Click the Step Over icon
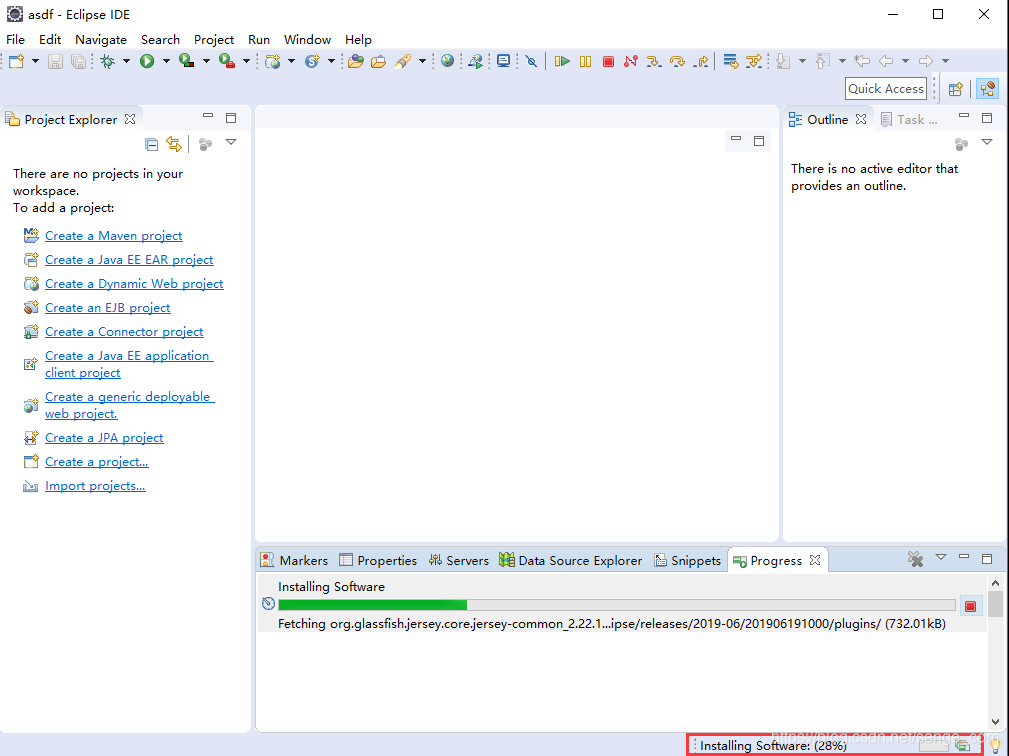Screen dimensions: 1009x756 (677, 61)
